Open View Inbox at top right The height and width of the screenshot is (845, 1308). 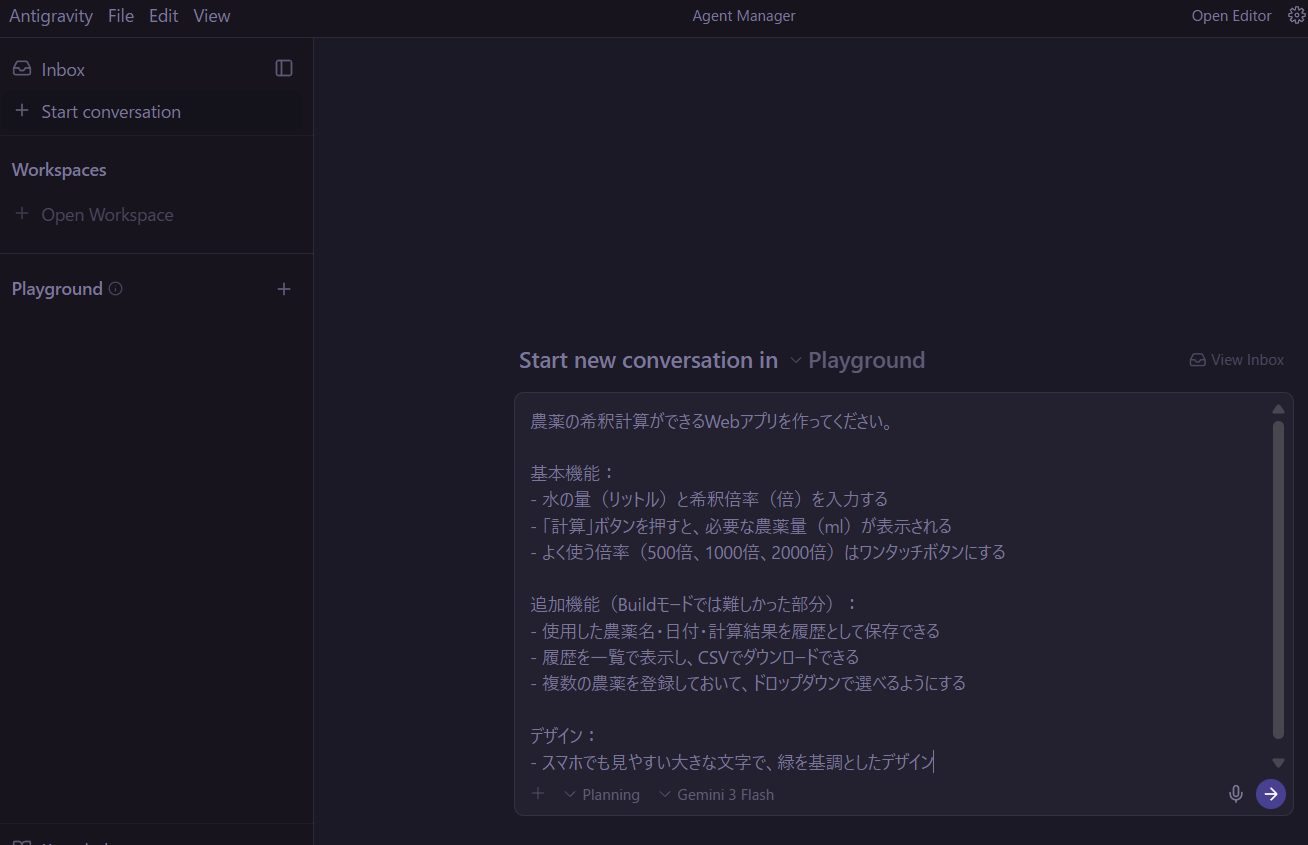tap(1236, 359)
